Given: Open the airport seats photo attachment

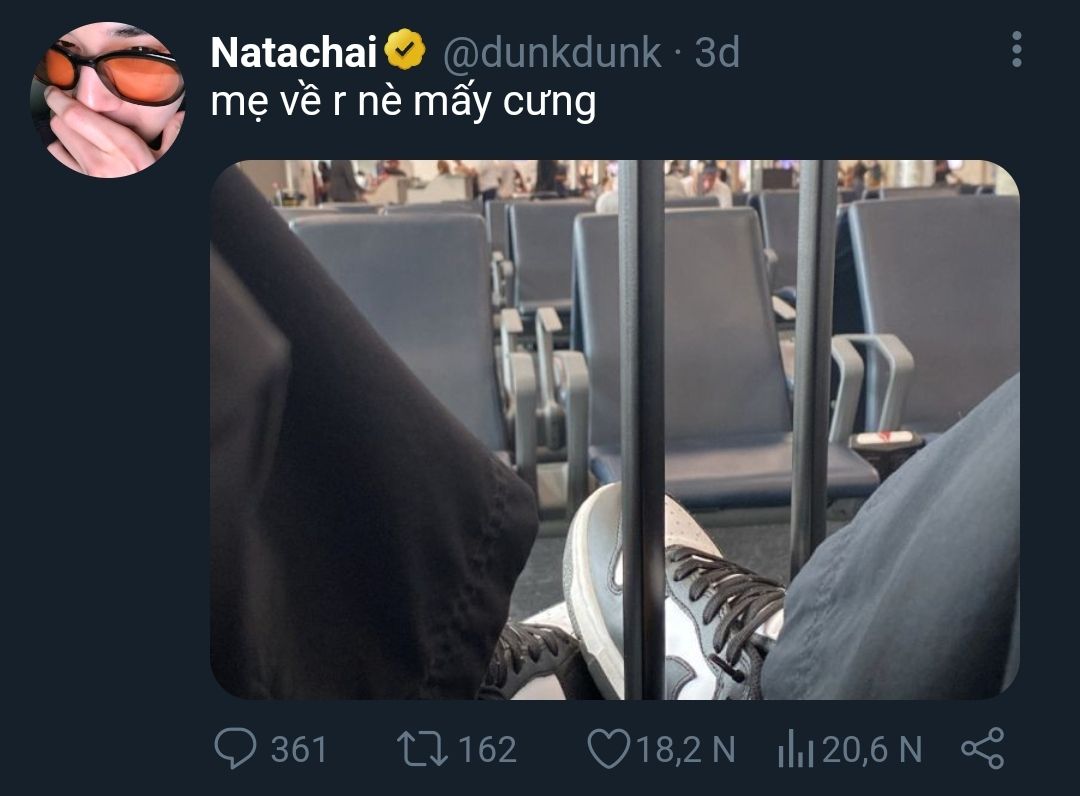Looking at the screenshot, I should (x=614, y=430).
